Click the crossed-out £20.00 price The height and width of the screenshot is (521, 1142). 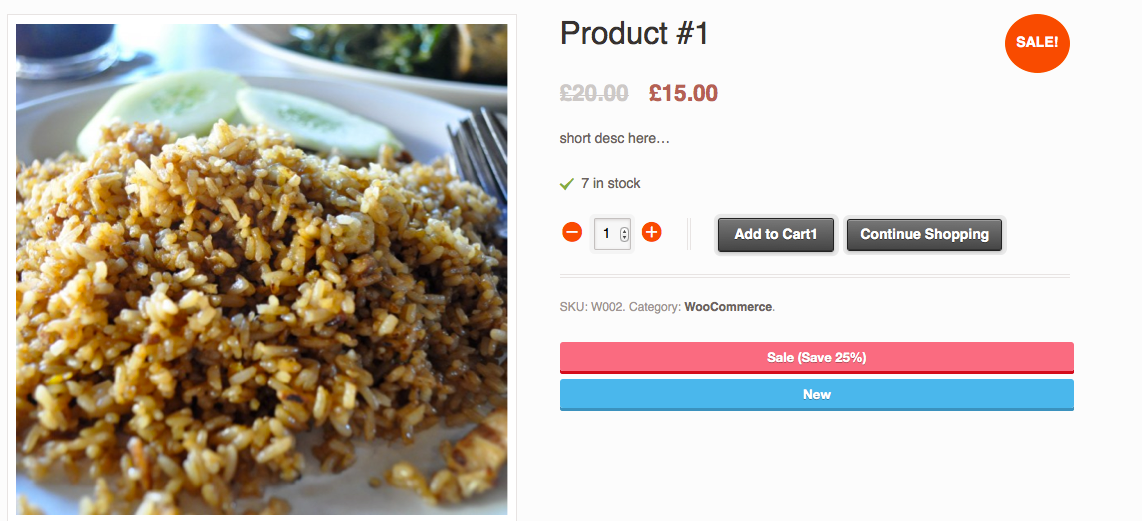point(594,94)
